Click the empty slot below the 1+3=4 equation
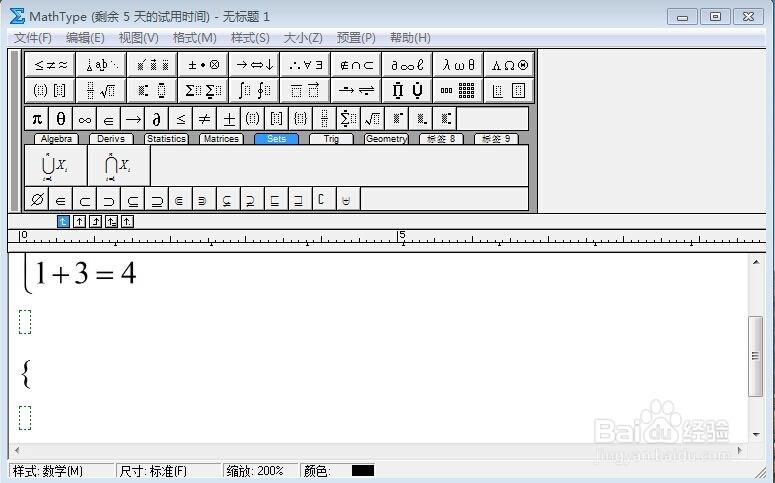 (x=25, y=322)
